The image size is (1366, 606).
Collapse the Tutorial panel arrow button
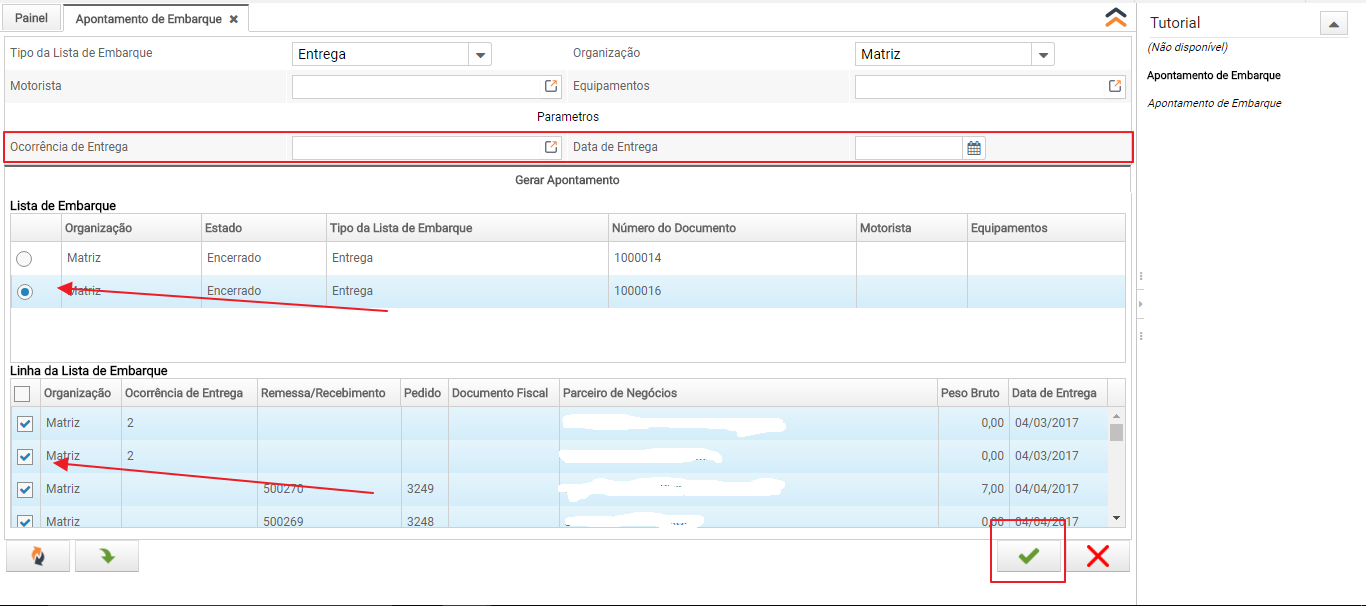[x=1334, y=24]
